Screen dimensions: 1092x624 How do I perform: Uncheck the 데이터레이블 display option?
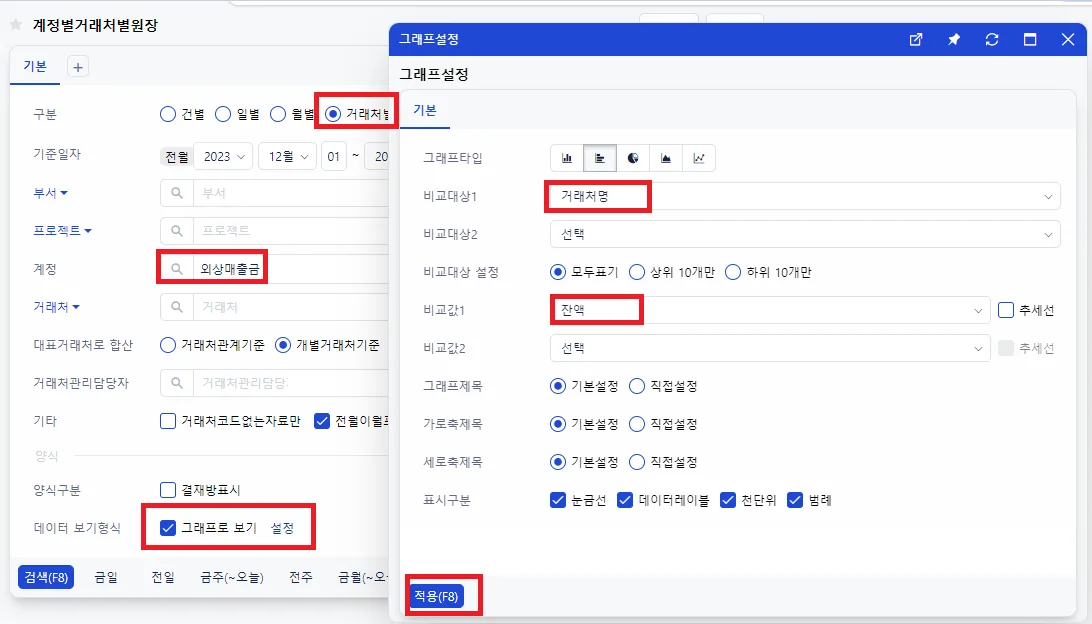[625, 500]
